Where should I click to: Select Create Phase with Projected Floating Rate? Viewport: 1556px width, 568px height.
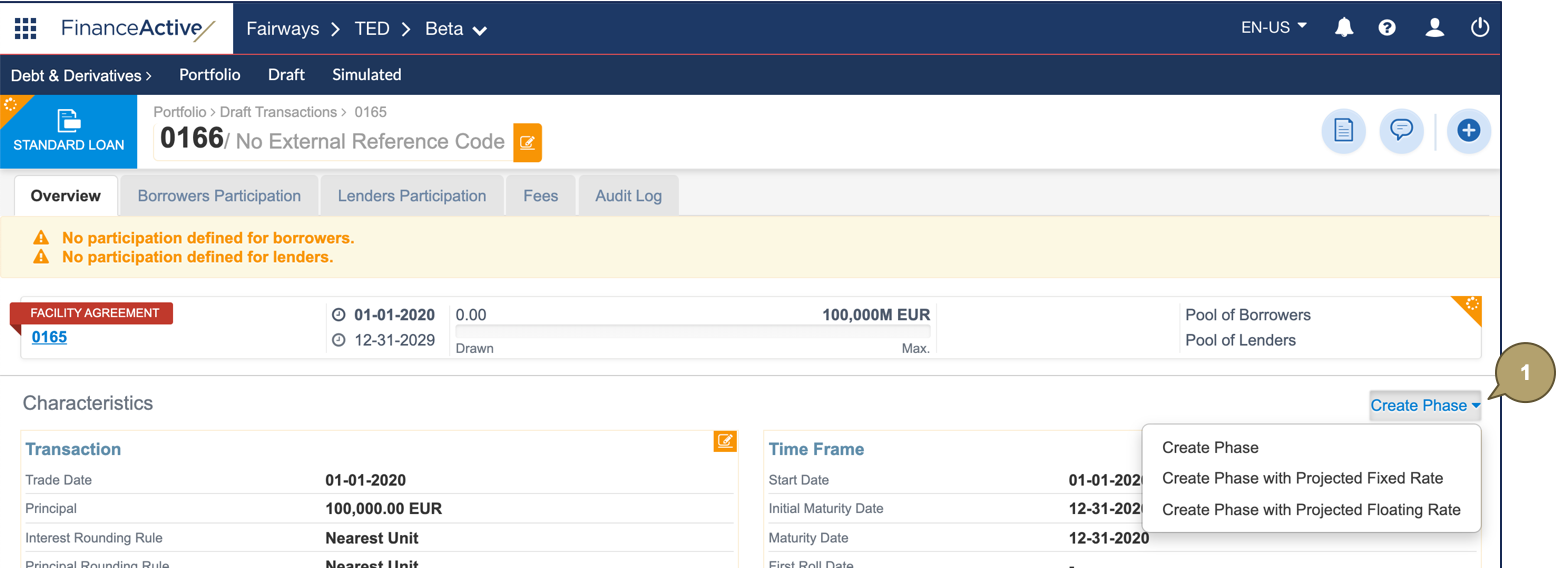point(1311,509)
